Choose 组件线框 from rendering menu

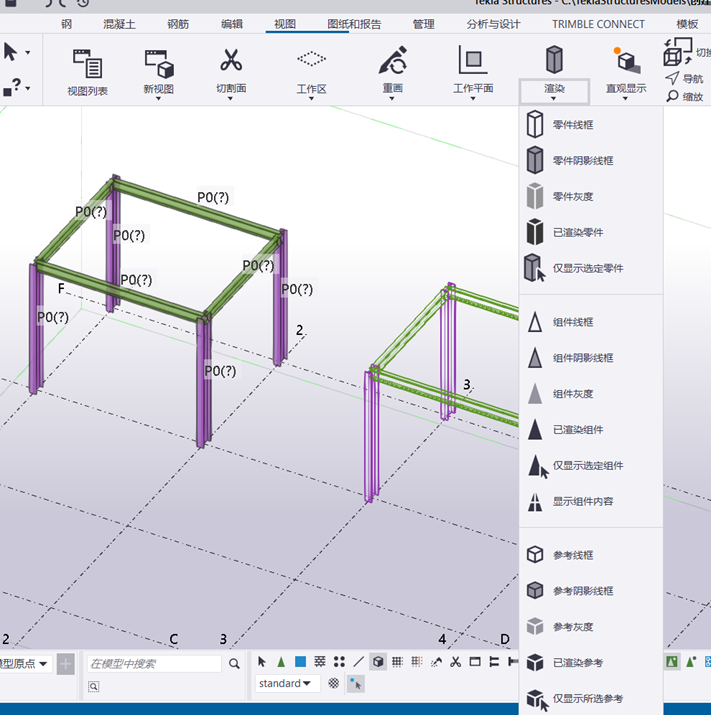click(591, 322)
